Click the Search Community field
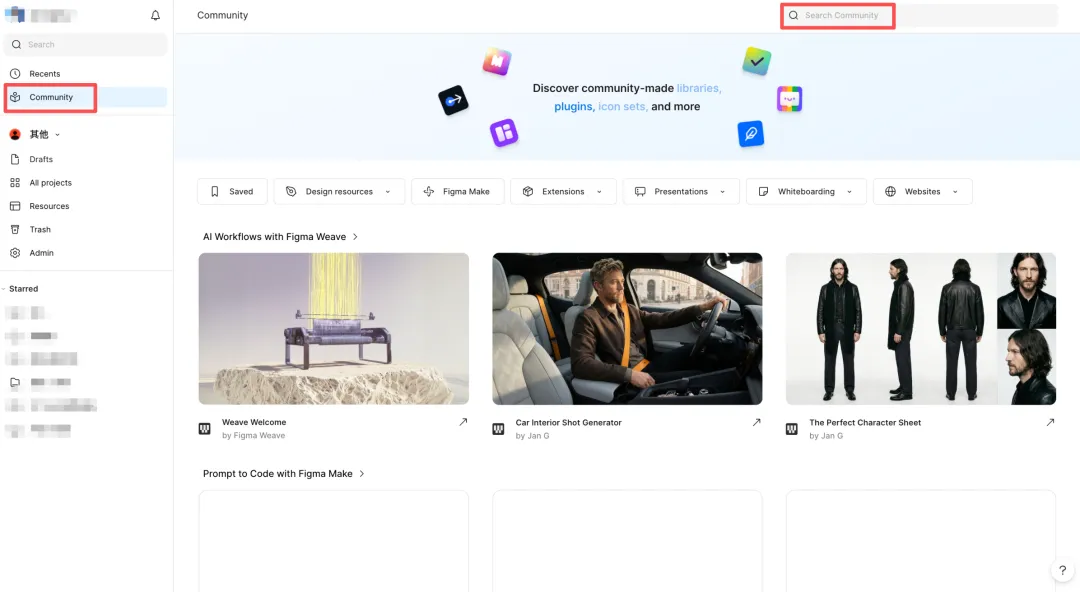This screenshot has height=592, width=1080. pos(919,15)
